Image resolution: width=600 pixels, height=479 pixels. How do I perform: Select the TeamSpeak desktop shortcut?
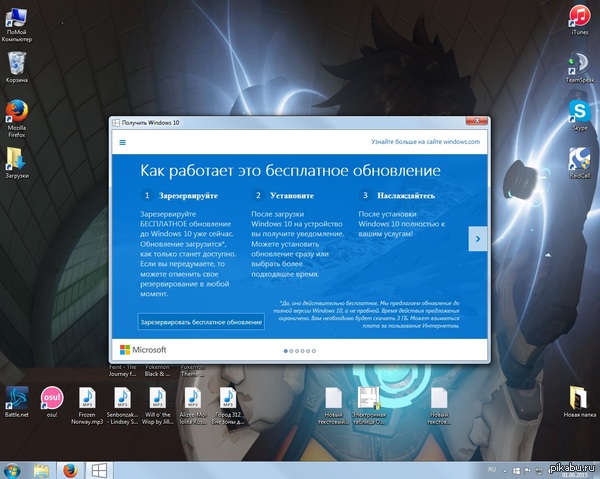click(x=580, y=67)
